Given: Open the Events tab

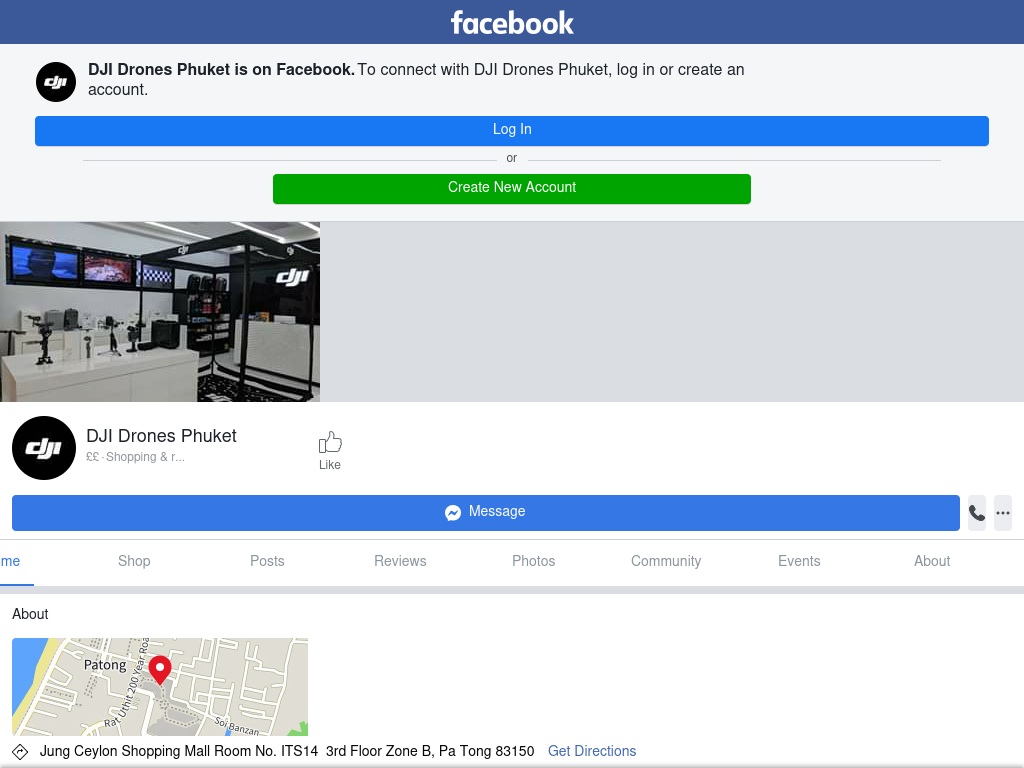Looking at the screenshot, I should pyautogui.click(x=799, y=561).
